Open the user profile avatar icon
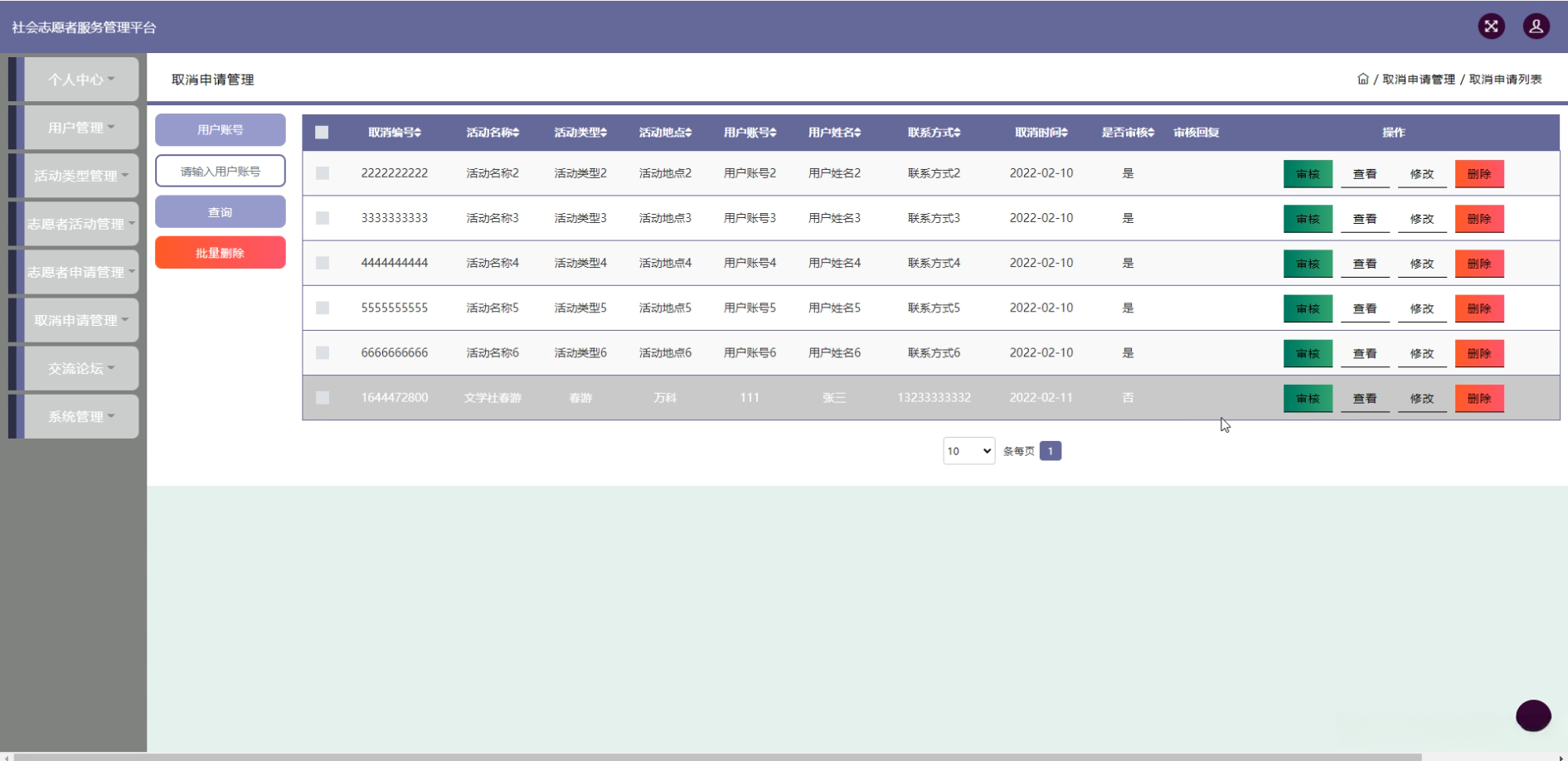Viewport: 1568px width, 761px height. pos(1536,27)
